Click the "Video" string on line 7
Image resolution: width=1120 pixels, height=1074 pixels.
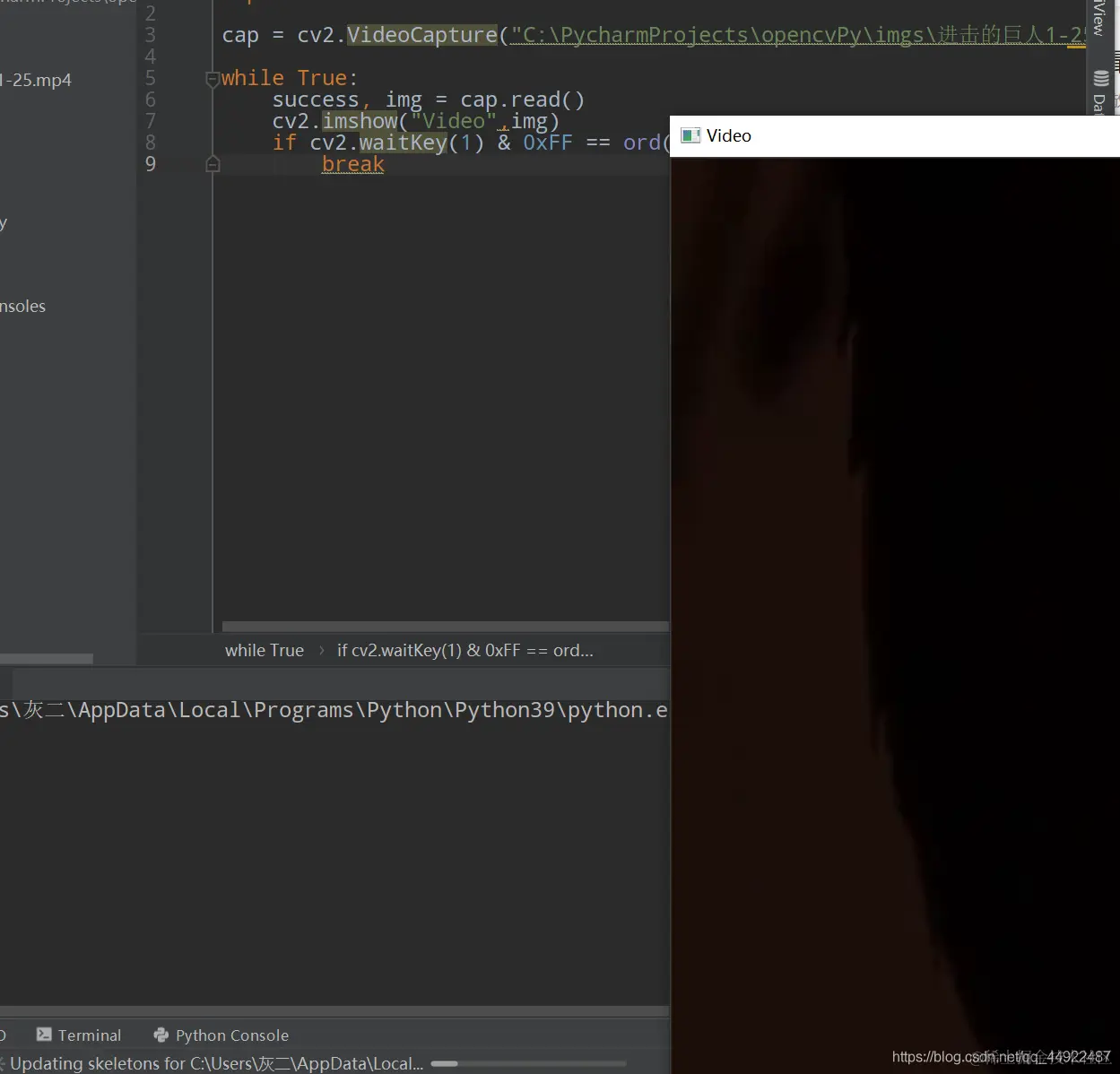pos(454,121)
